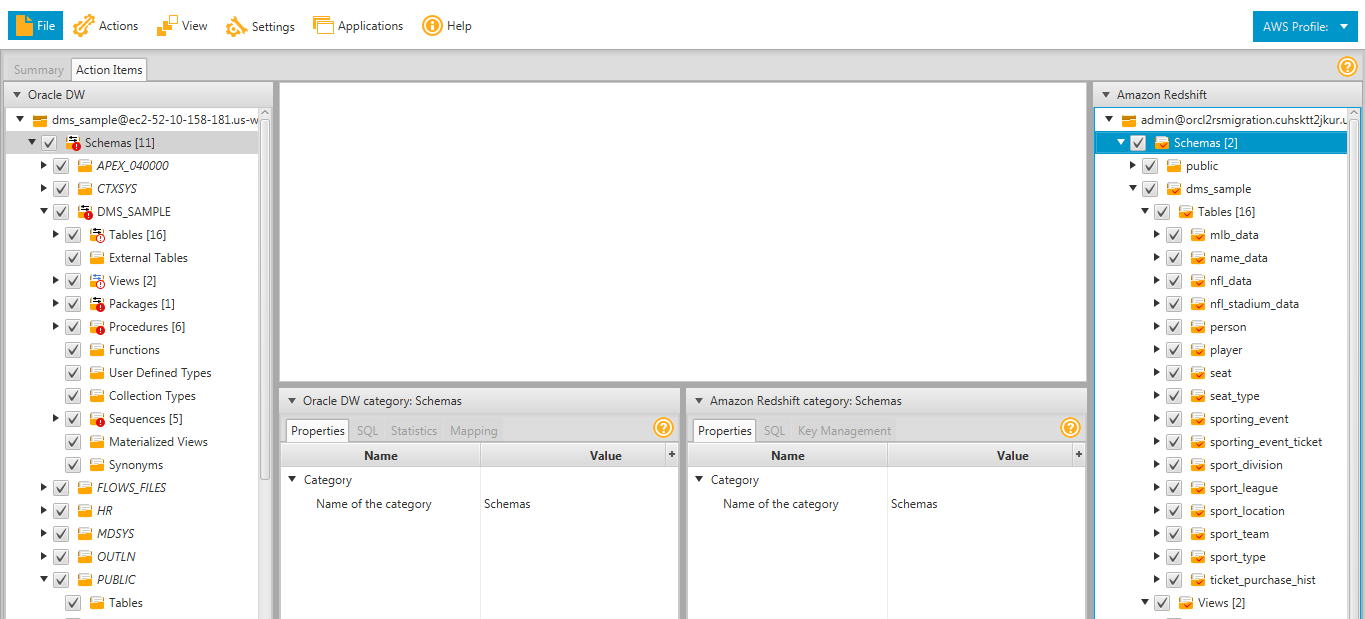Click the Oracle Tables [16] folder icon
Screen dimensions: 1365x619
pyautogui.click(x=97, y=235)
